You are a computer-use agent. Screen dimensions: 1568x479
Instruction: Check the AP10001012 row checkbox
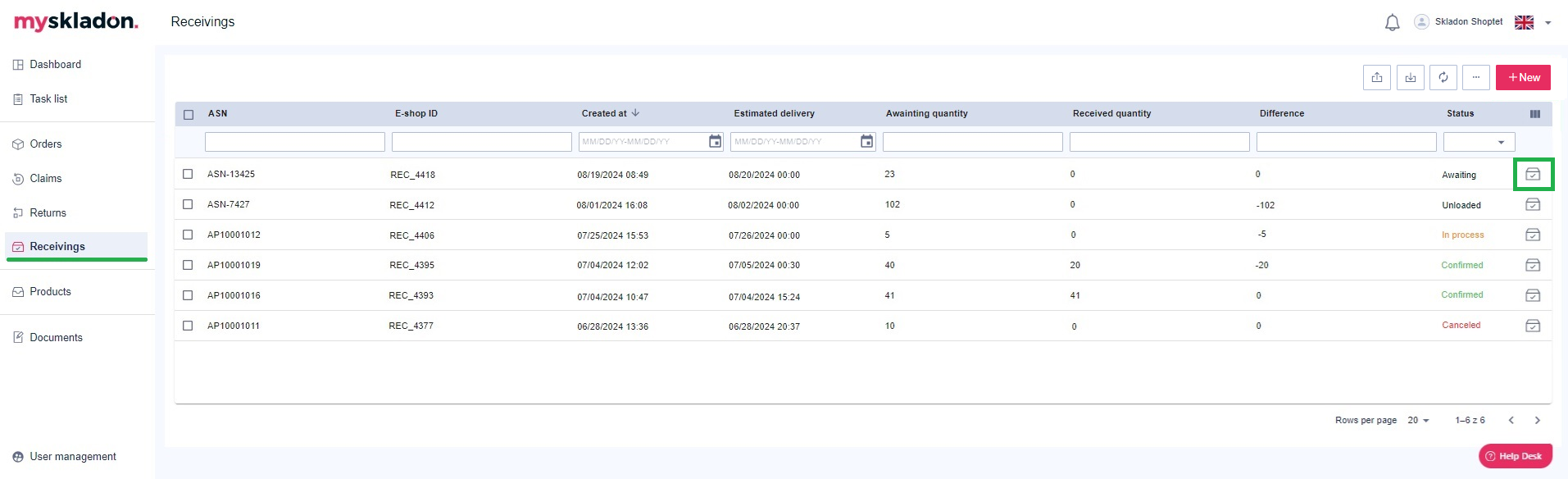[188, 235]
